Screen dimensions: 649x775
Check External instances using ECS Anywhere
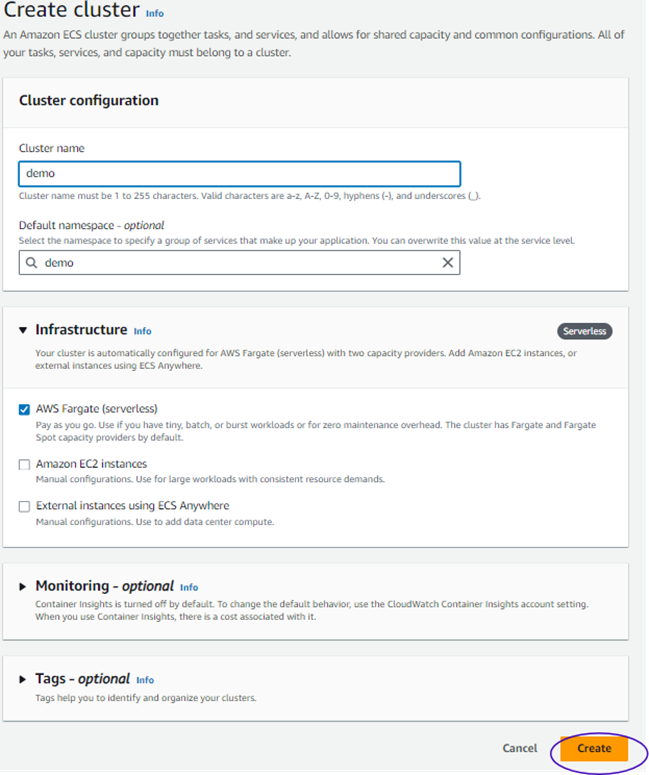(x=24, y=507)
